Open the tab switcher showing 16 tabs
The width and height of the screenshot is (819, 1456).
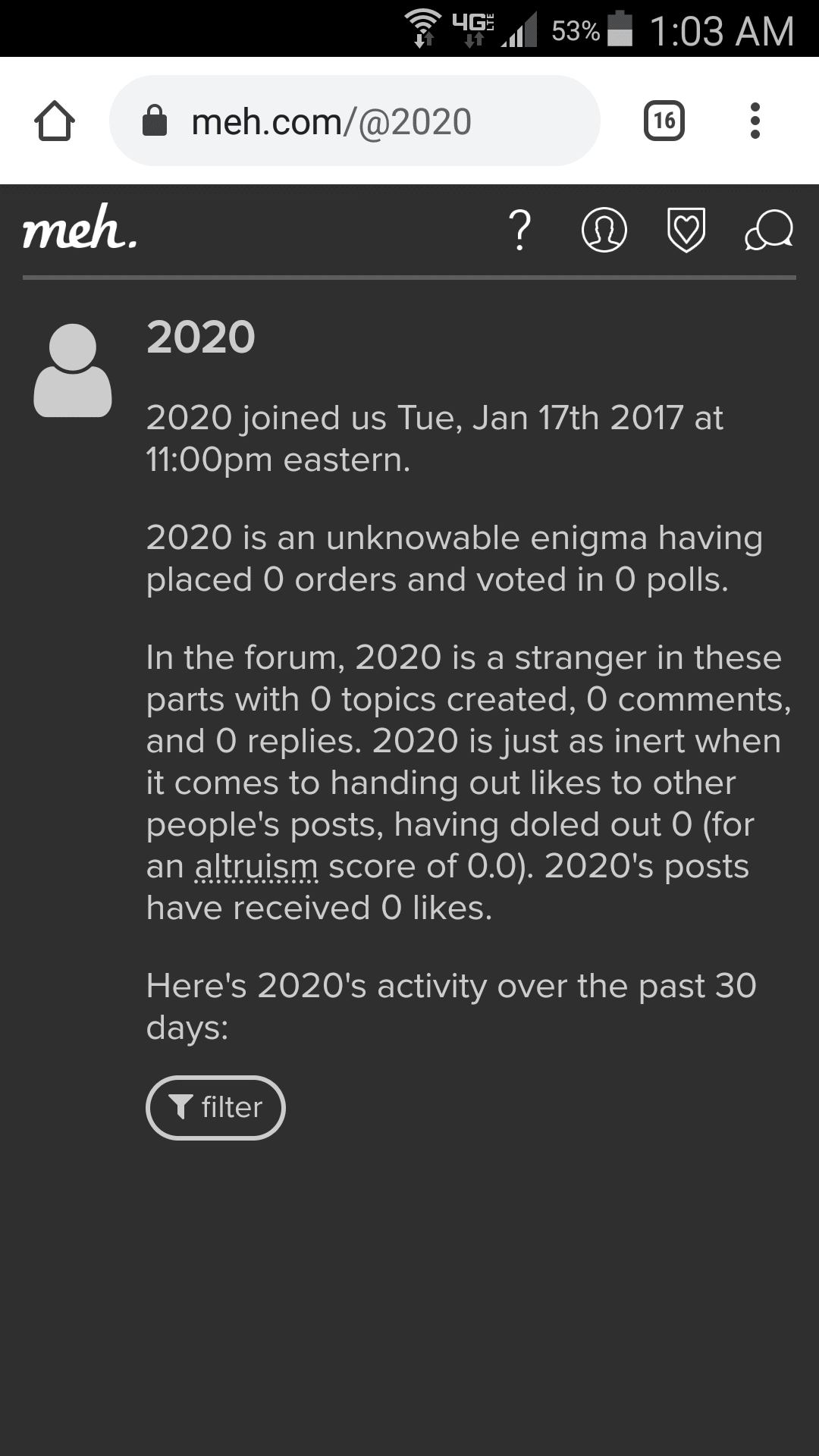(x=664, y=121)
